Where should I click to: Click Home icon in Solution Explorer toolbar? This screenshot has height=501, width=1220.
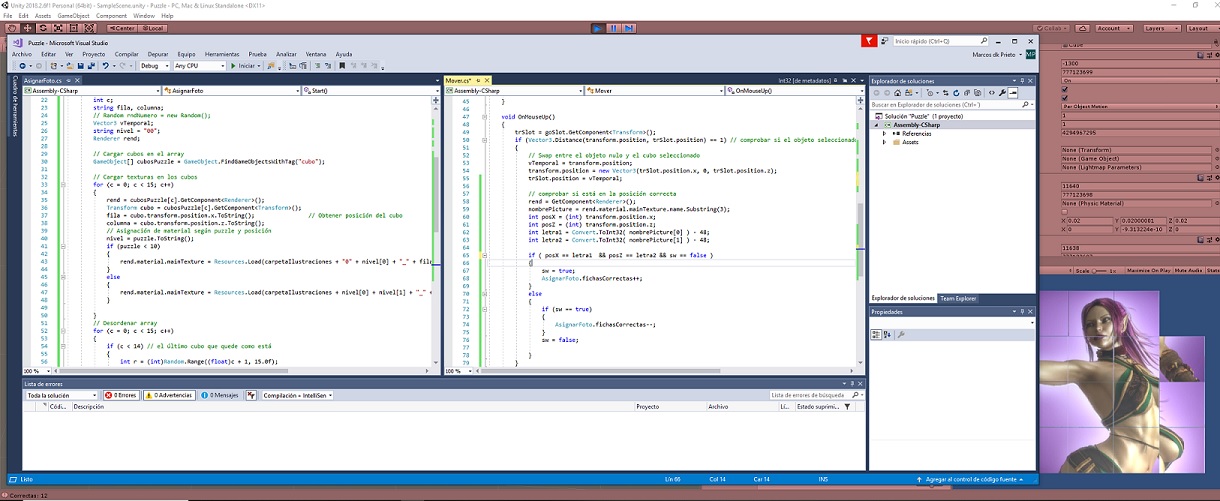[x=897, y=93]
